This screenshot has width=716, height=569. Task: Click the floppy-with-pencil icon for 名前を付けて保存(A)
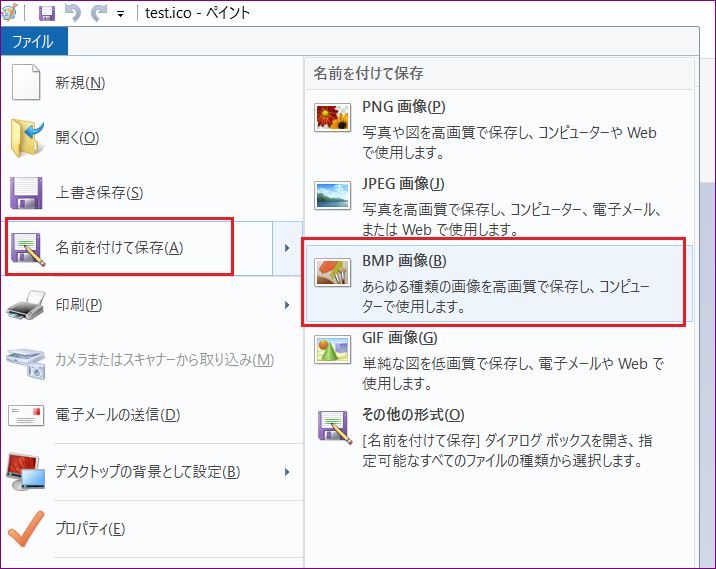coord(28,248)
